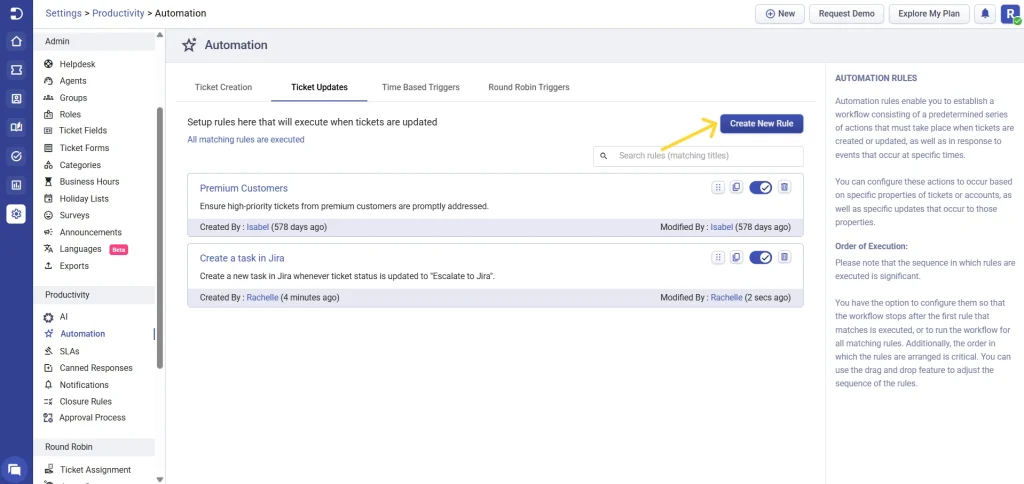The width and height of the screenshot is (1024, 484).
Task: Click the New button in the top bar
Action: [x=780, y=14]
